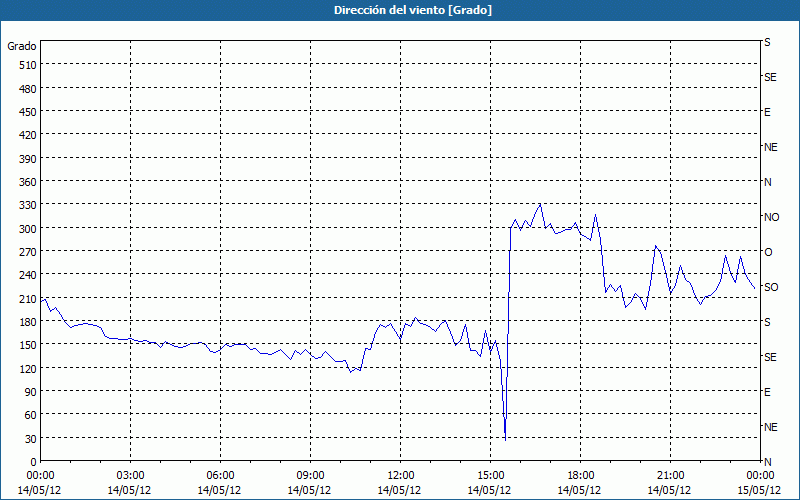Click the "S" compass label level with 180

coord(767,322)
